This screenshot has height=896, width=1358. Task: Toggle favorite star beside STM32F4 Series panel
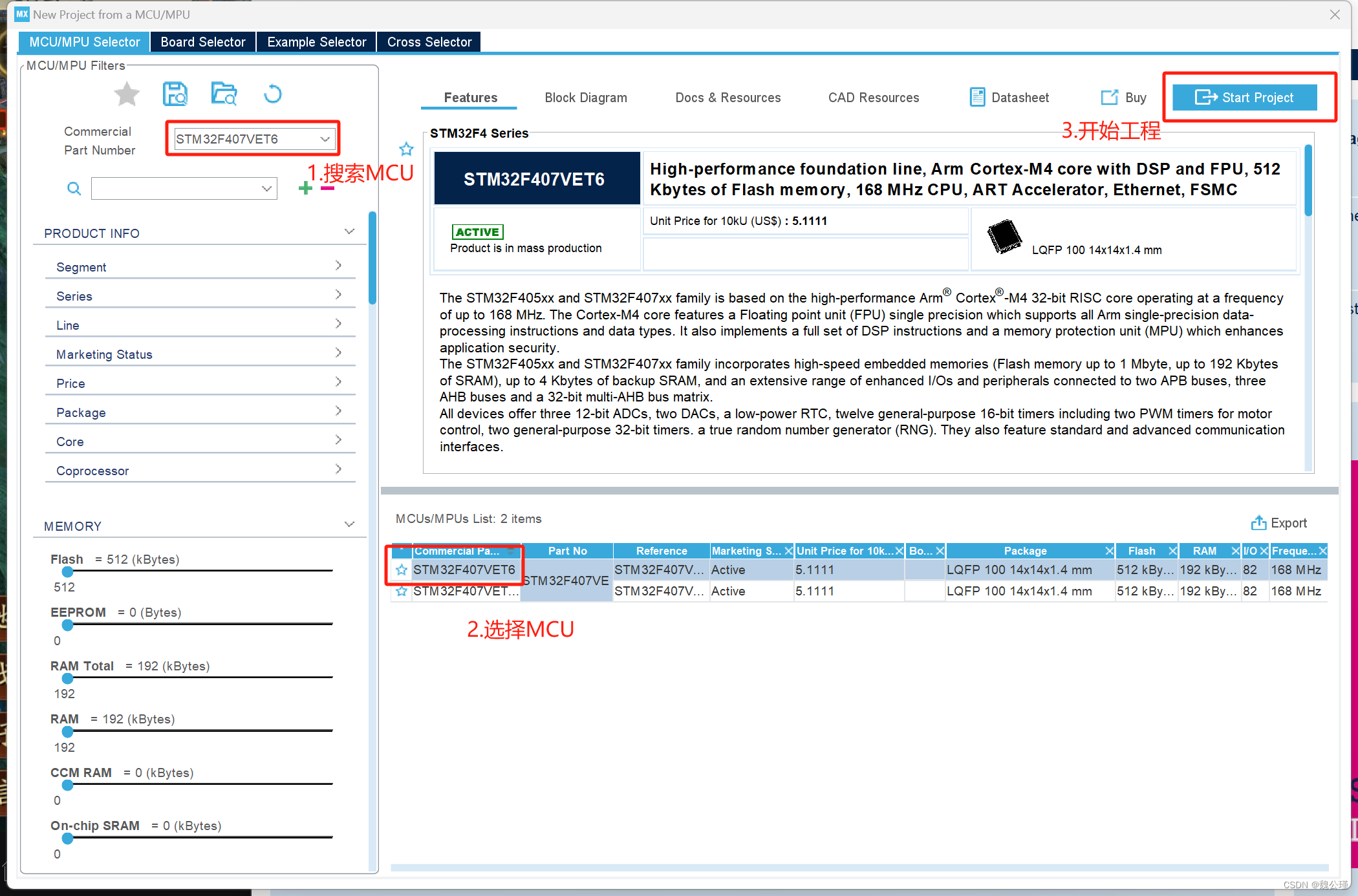coord(406,149)
